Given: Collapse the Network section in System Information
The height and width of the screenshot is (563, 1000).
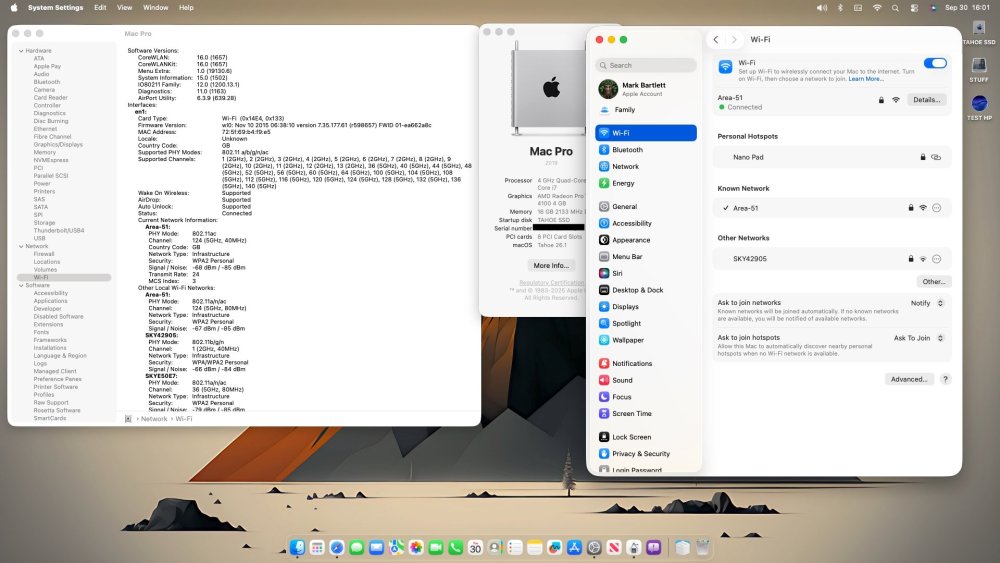Looking at the screenshot, I should (21, 246).
